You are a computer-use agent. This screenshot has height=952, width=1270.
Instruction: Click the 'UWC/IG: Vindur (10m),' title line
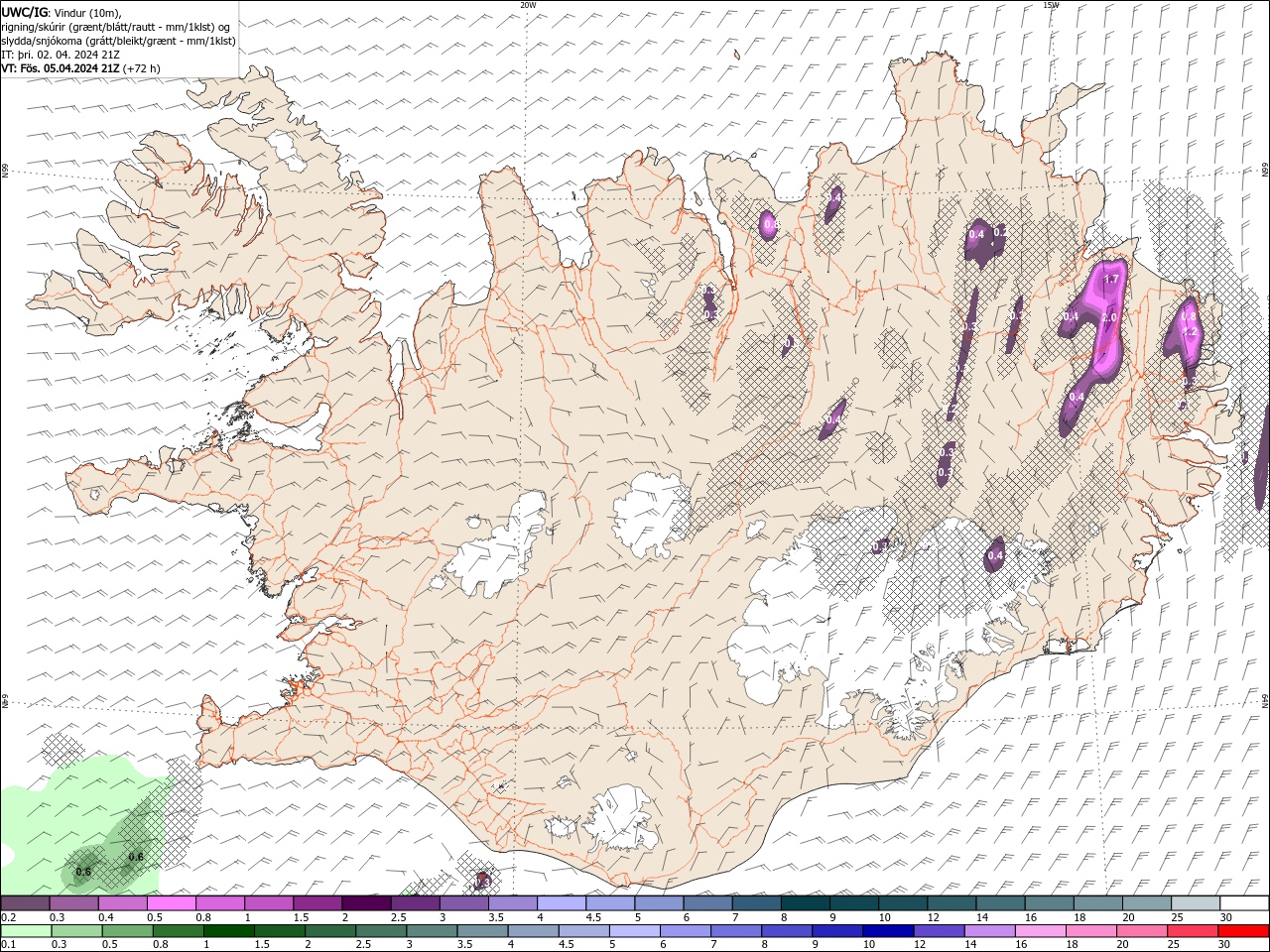click(62, 12)
